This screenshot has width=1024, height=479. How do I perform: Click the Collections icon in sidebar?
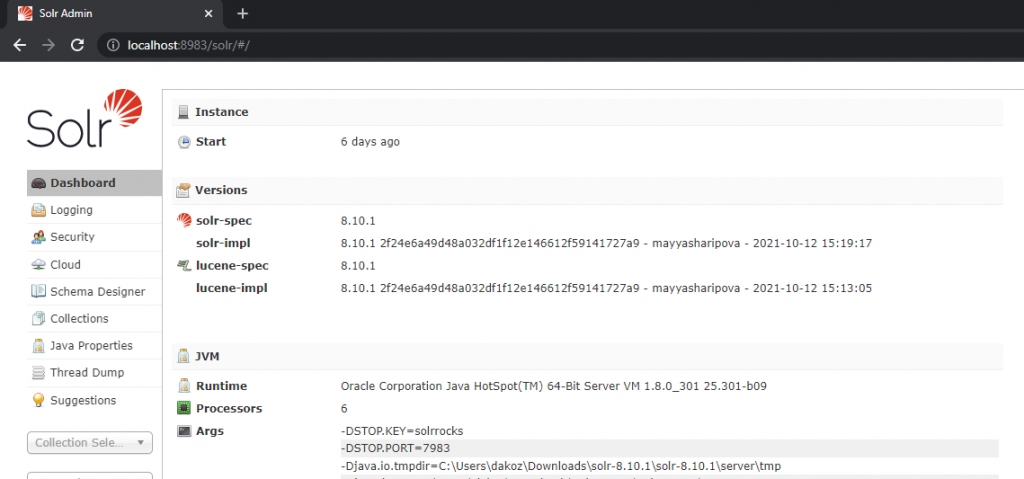coord(39,319)
